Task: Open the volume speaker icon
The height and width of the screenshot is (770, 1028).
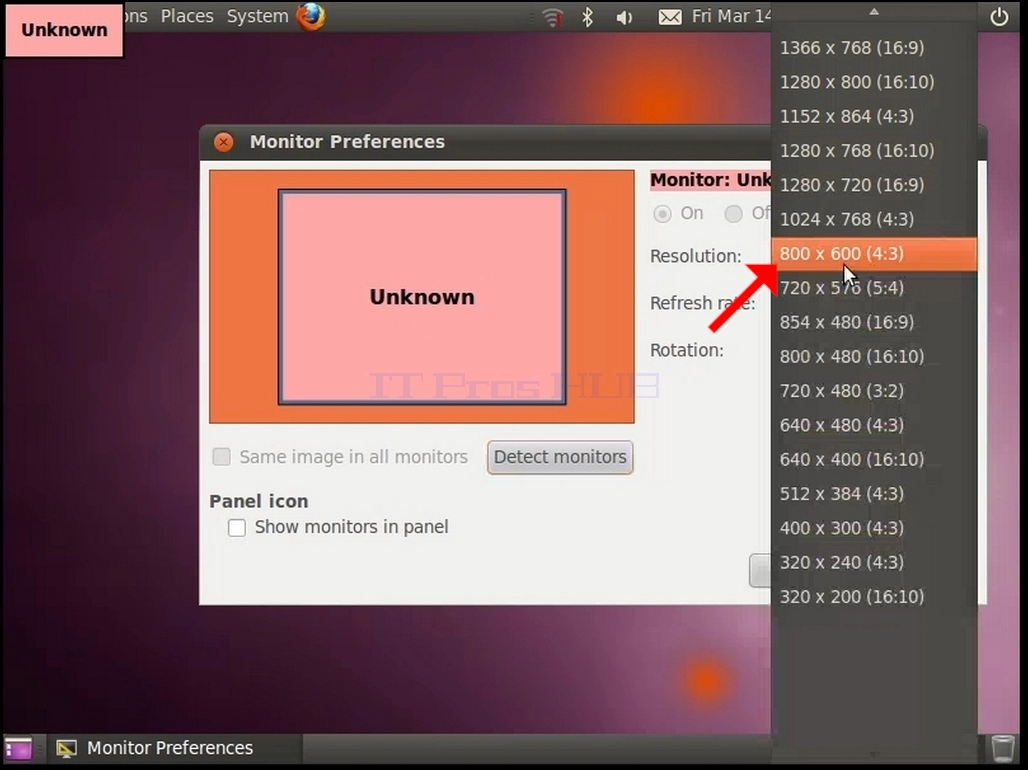Action: click(624, 17)
